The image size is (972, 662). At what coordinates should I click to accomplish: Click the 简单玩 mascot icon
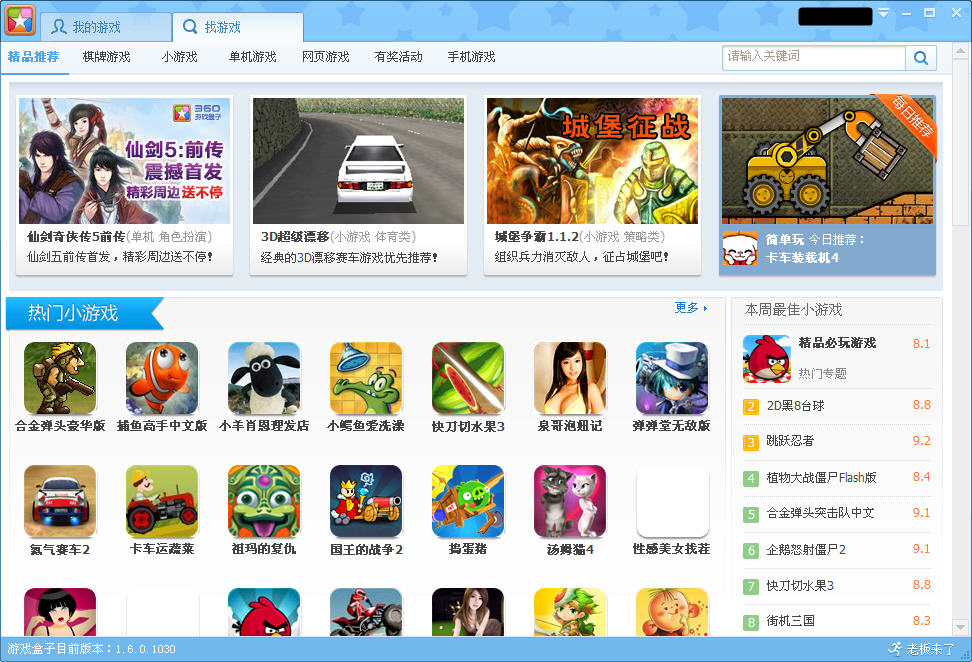point(740,248)
